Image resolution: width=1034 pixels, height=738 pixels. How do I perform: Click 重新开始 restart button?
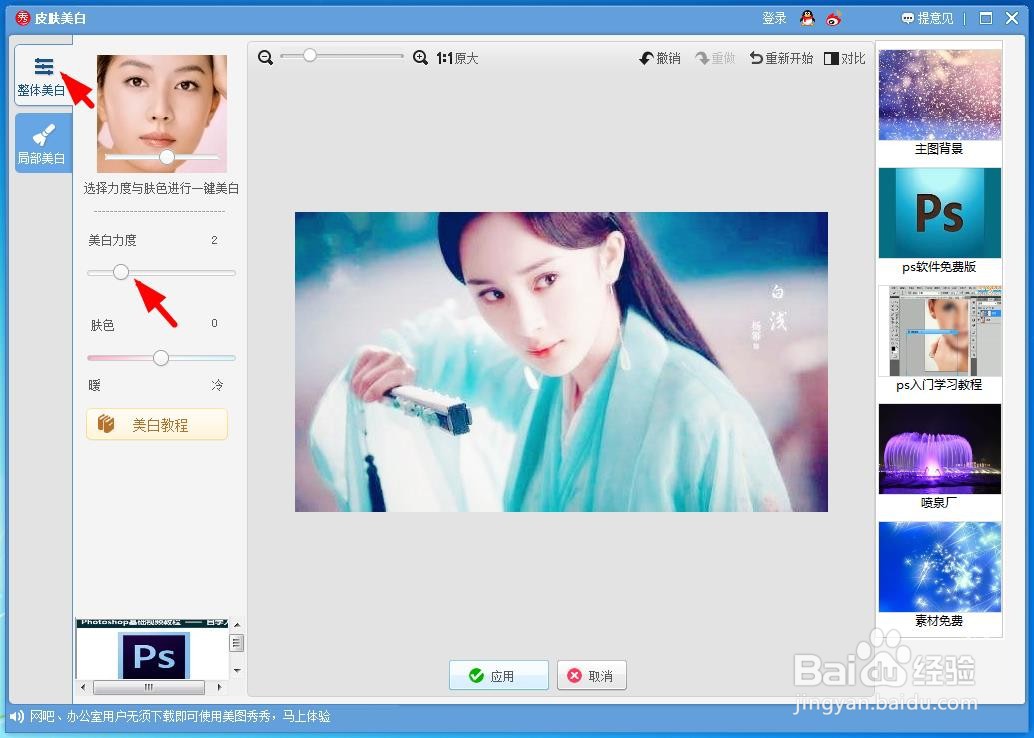point(781,59)
